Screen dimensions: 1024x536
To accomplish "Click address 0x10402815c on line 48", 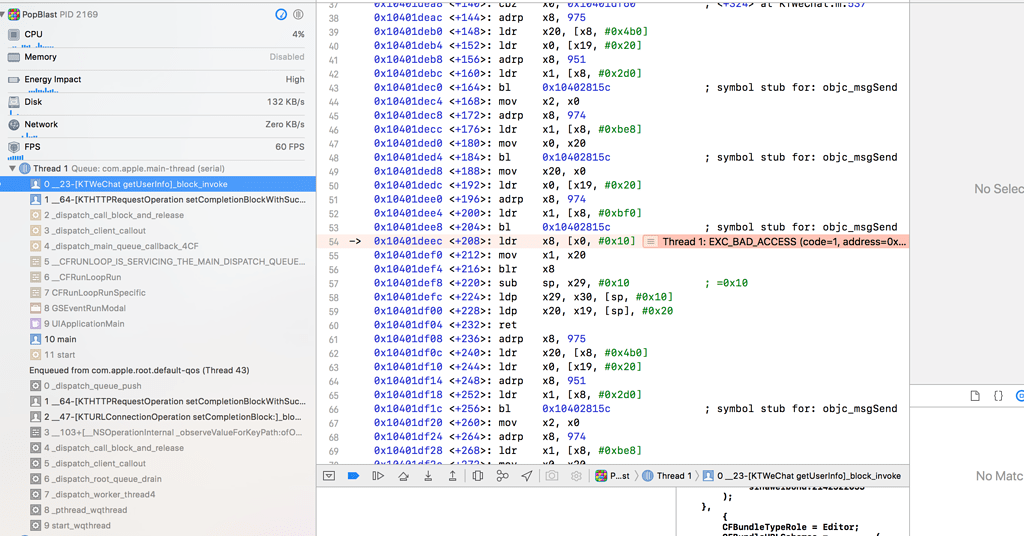I will click(576, 157).
